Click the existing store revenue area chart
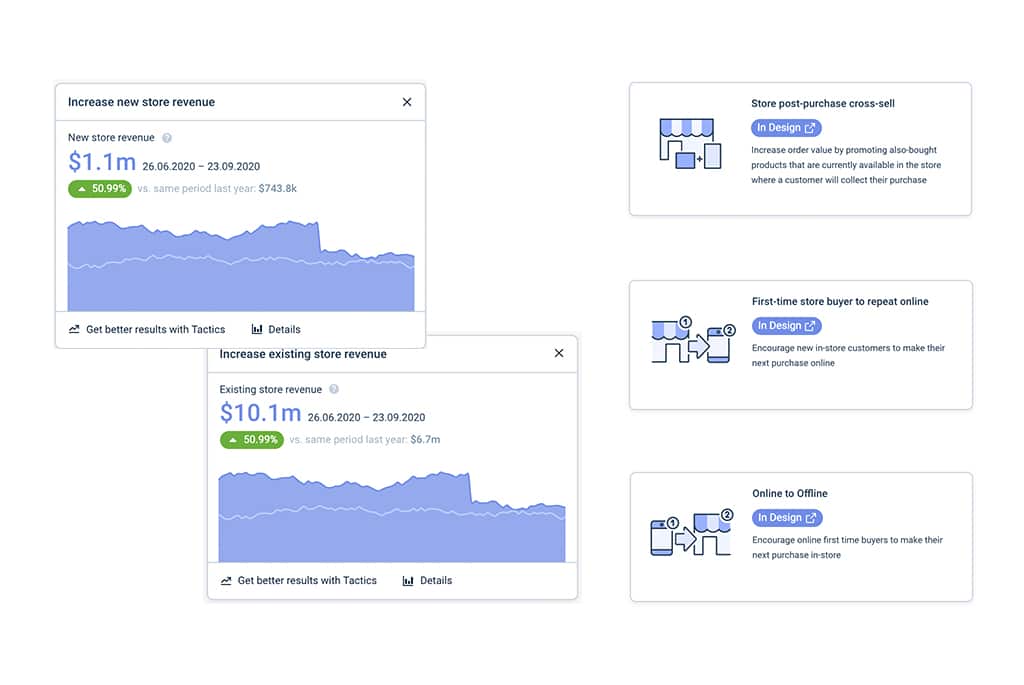 392,517
